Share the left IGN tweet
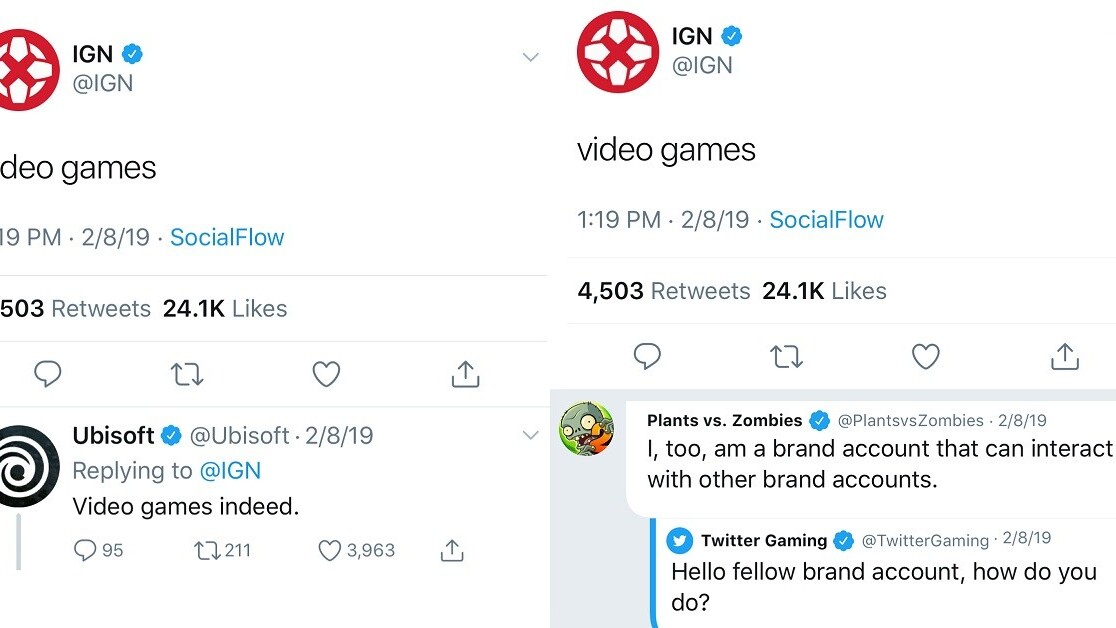This screenshot has width=1116, height=628. tap(464, 374)
